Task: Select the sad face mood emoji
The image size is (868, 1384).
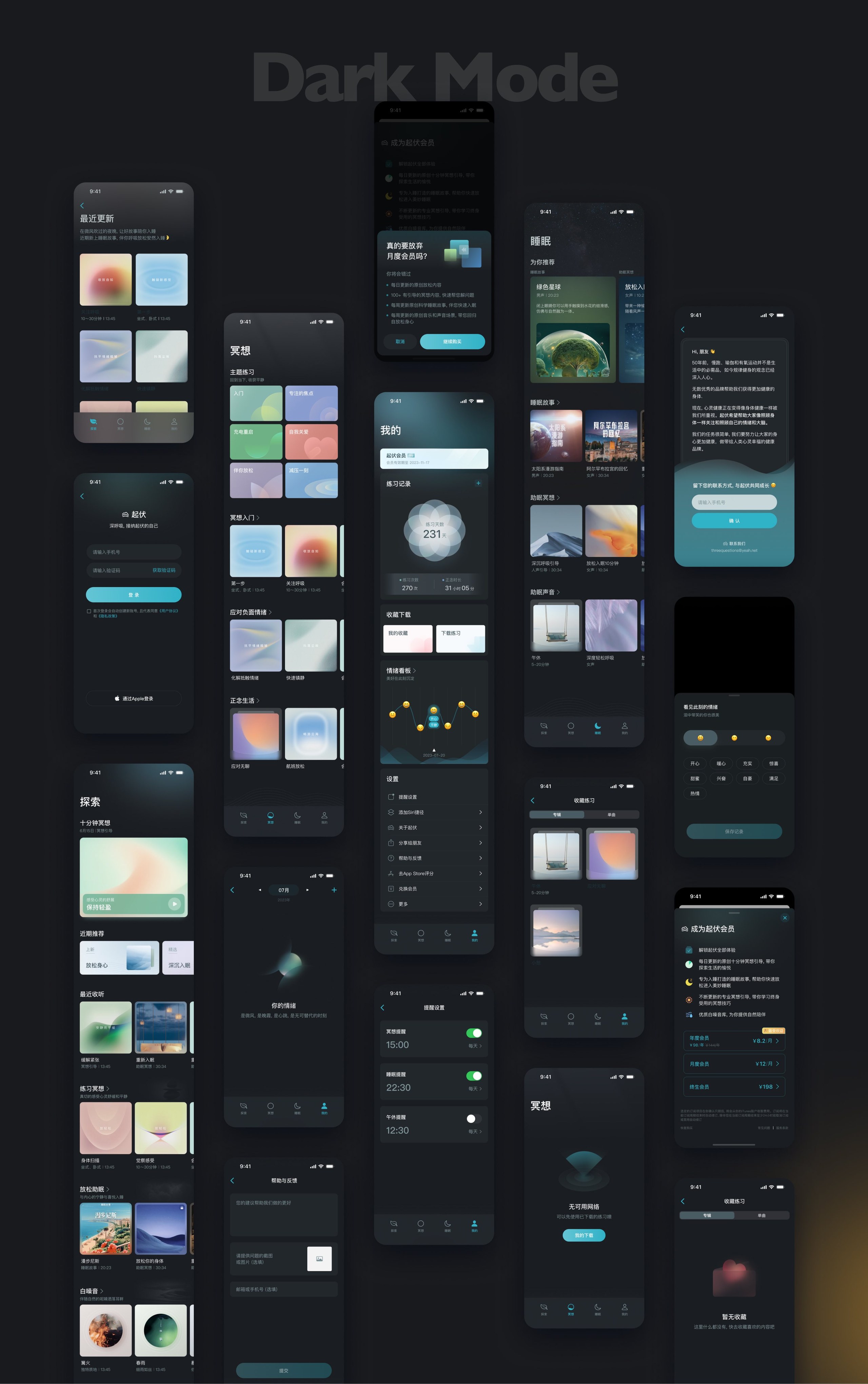Action: tap(768, 737)
